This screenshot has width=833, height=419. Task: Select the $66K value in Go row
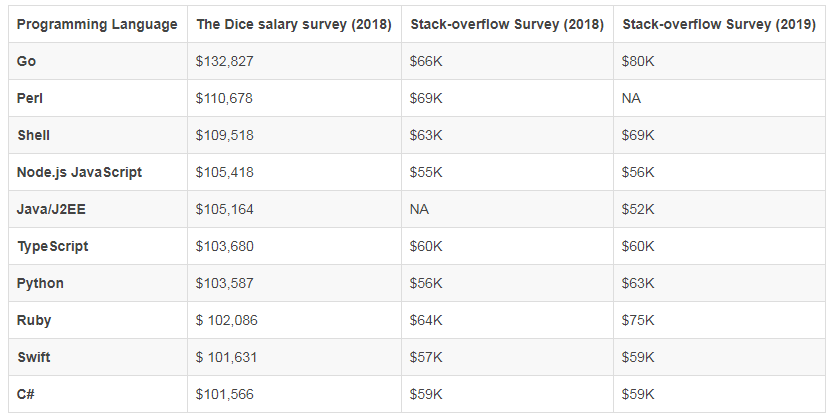click(425, 61)
